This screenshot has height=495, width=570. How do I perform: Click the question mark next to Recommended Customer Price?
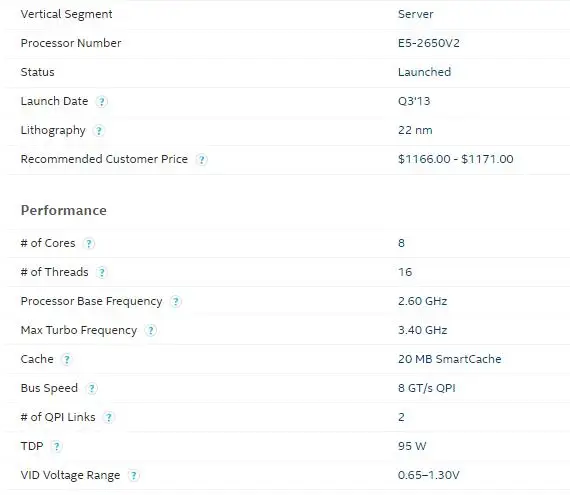pos(201,160)
